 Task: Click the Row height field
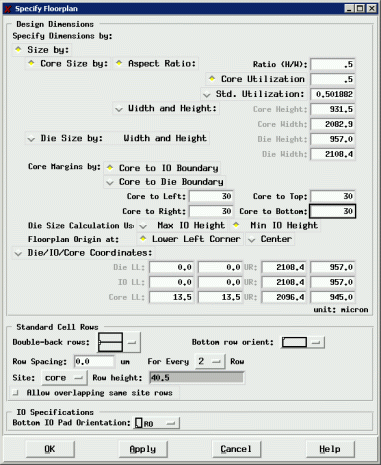point(196,378)
